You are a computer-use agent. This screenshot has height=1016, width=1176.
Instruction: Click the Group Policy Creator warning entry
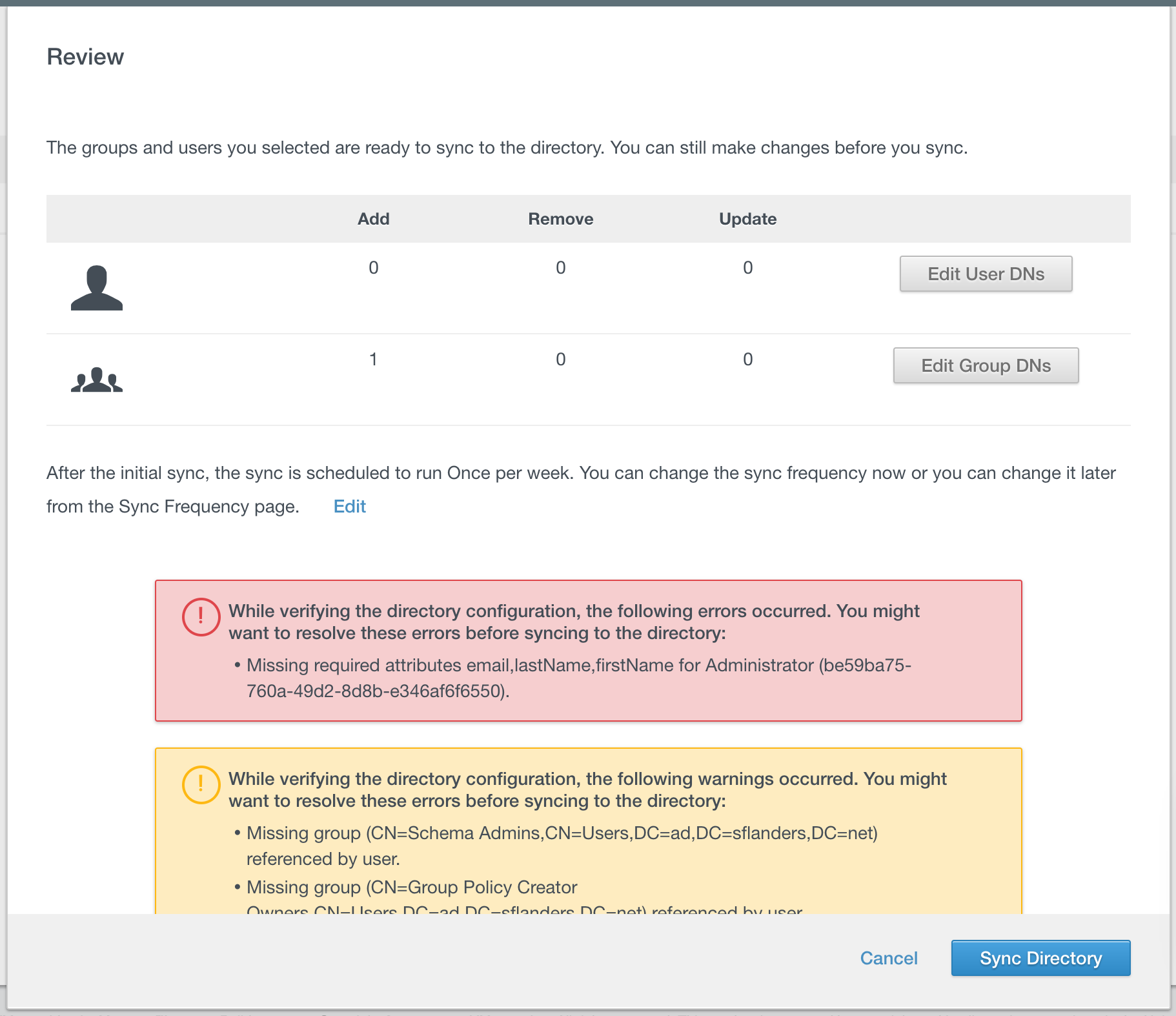pos(412,888)
